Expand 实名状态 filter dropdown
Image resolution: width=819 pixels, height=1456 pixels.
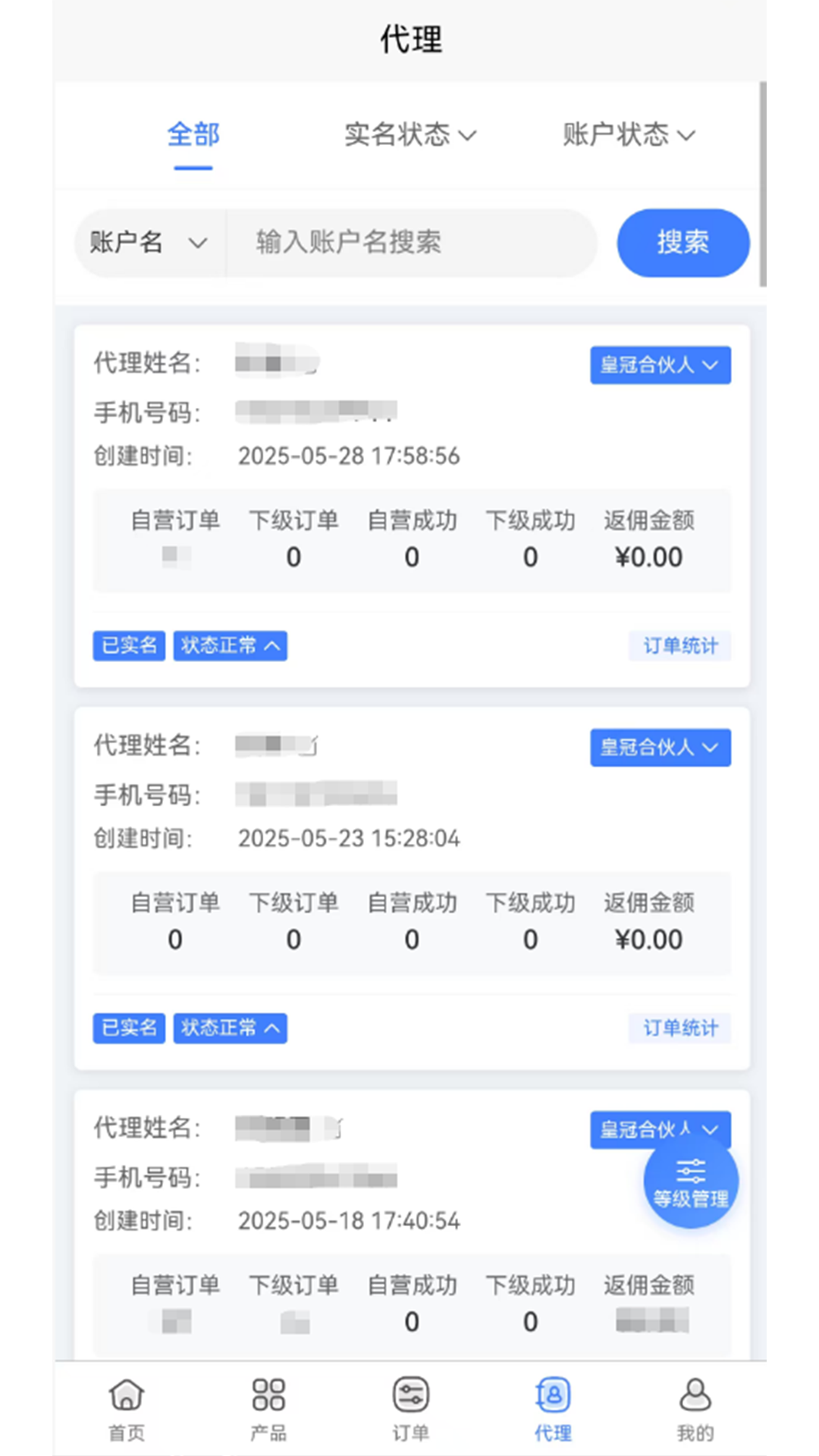pos(410,135)
